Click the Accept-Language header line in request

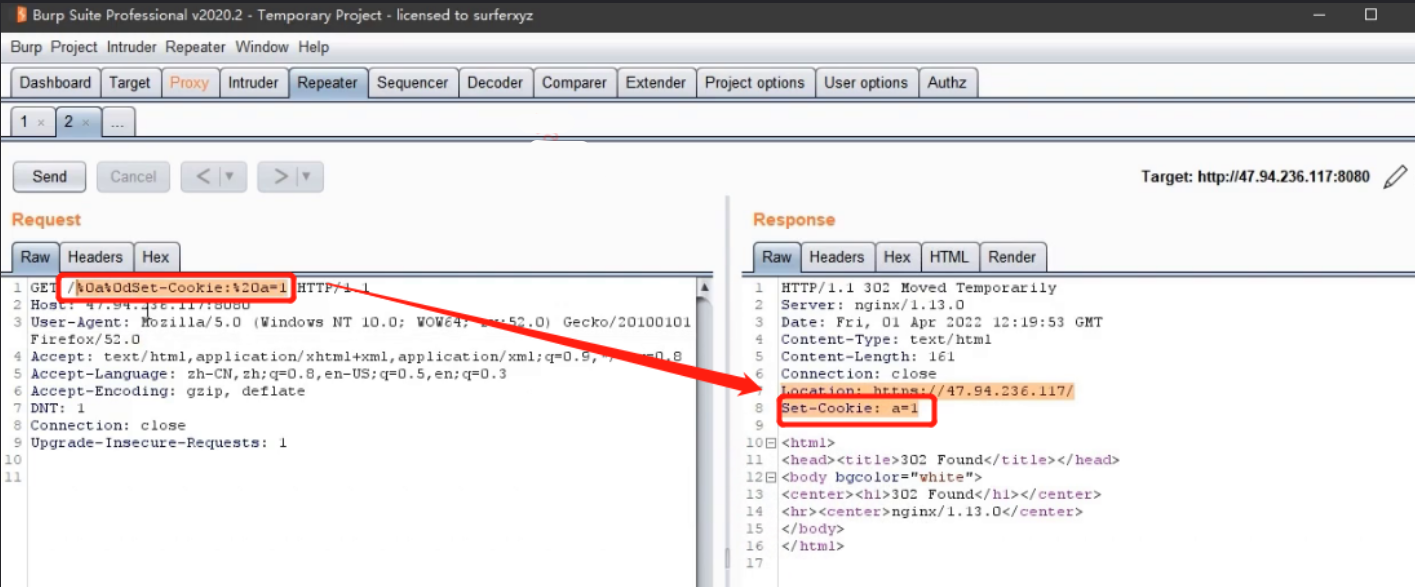(268, 374)
